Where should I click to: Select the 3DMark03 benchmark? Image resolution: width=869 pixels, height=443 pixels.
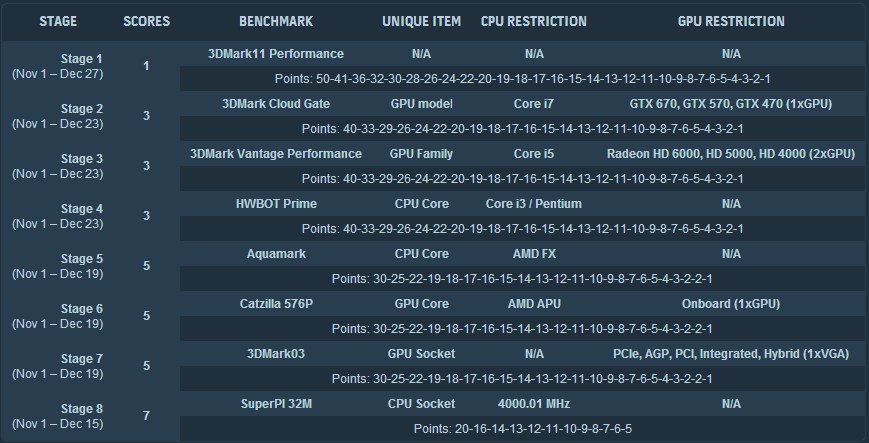275,354
